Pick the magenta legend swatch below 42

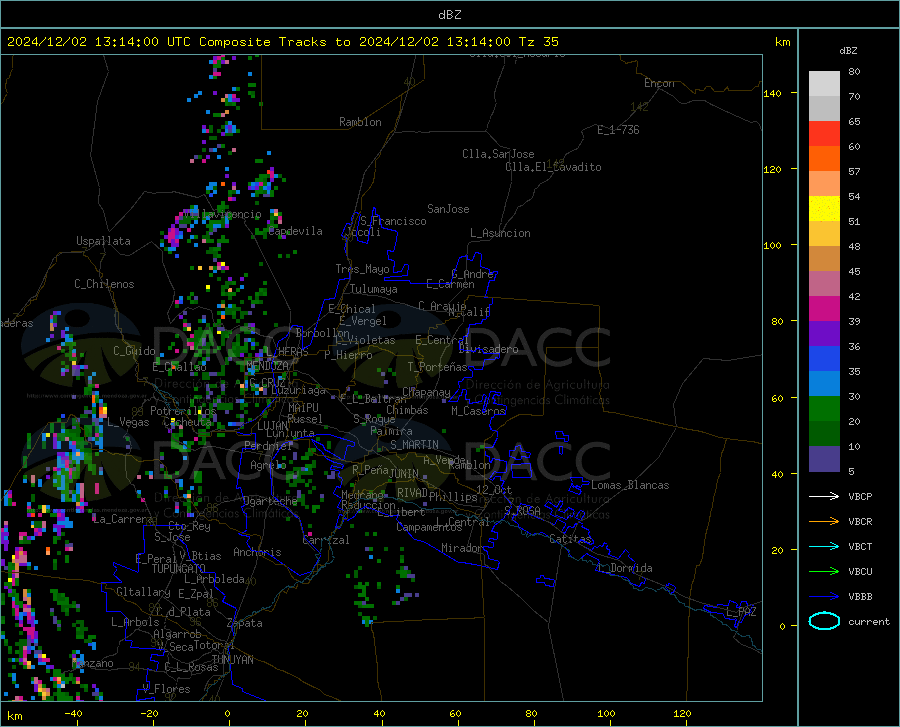click(824, 309)
